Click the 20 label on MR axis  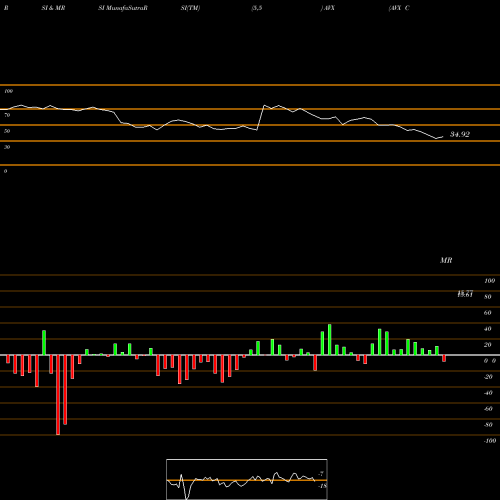click(488, 345)
